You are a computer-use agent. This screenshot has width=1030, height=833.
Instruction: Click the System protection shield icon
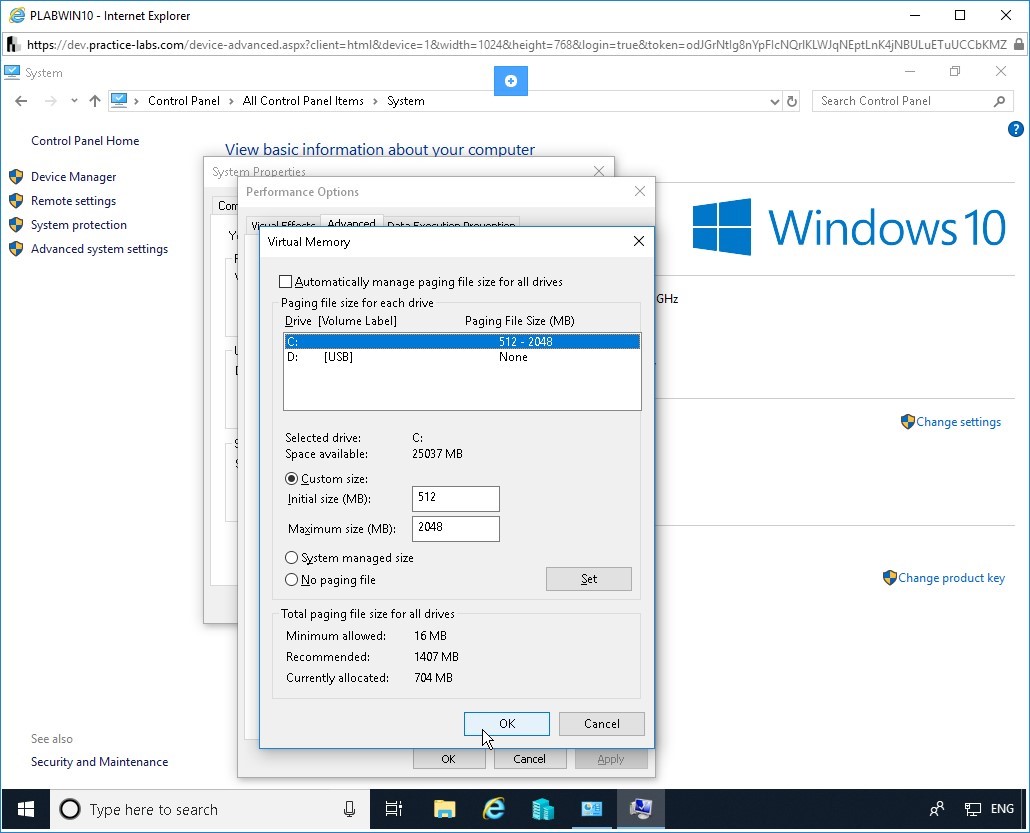click(16, 225)
